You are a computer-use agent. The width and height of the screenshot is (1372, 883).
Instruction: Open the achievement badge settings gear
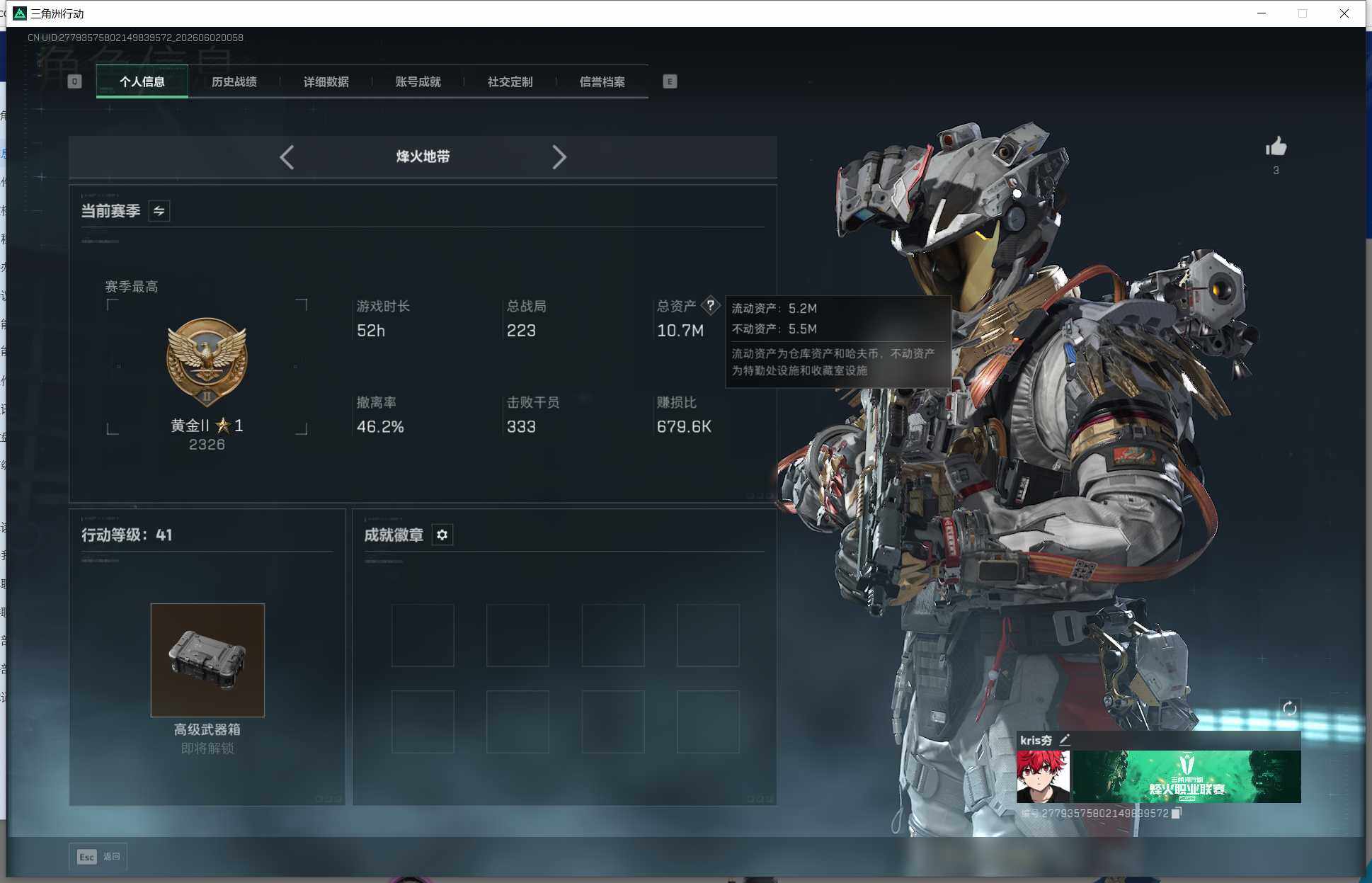click(x=442, y=535)
